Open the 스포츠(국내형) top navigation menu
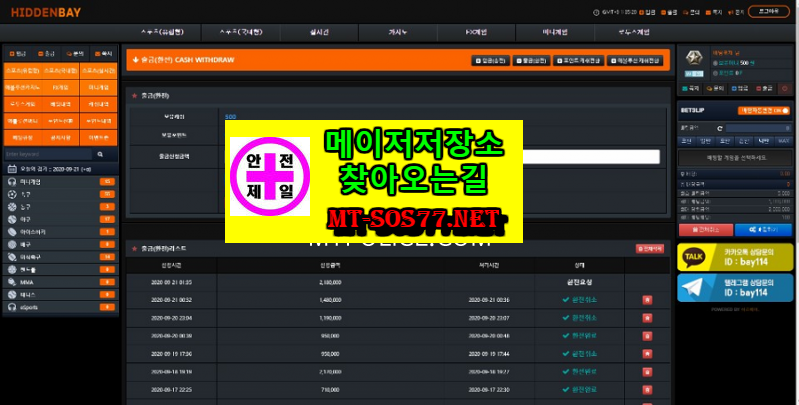 tap(241, 32)
